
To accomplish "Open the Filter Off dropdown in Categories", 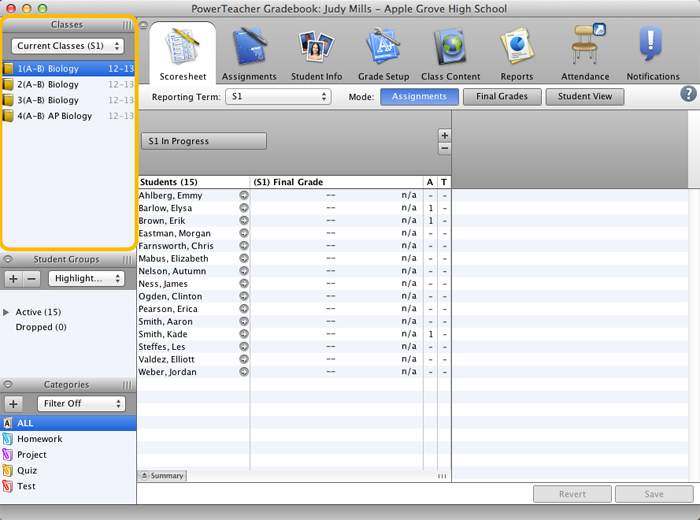I will (x=81, y=404).
